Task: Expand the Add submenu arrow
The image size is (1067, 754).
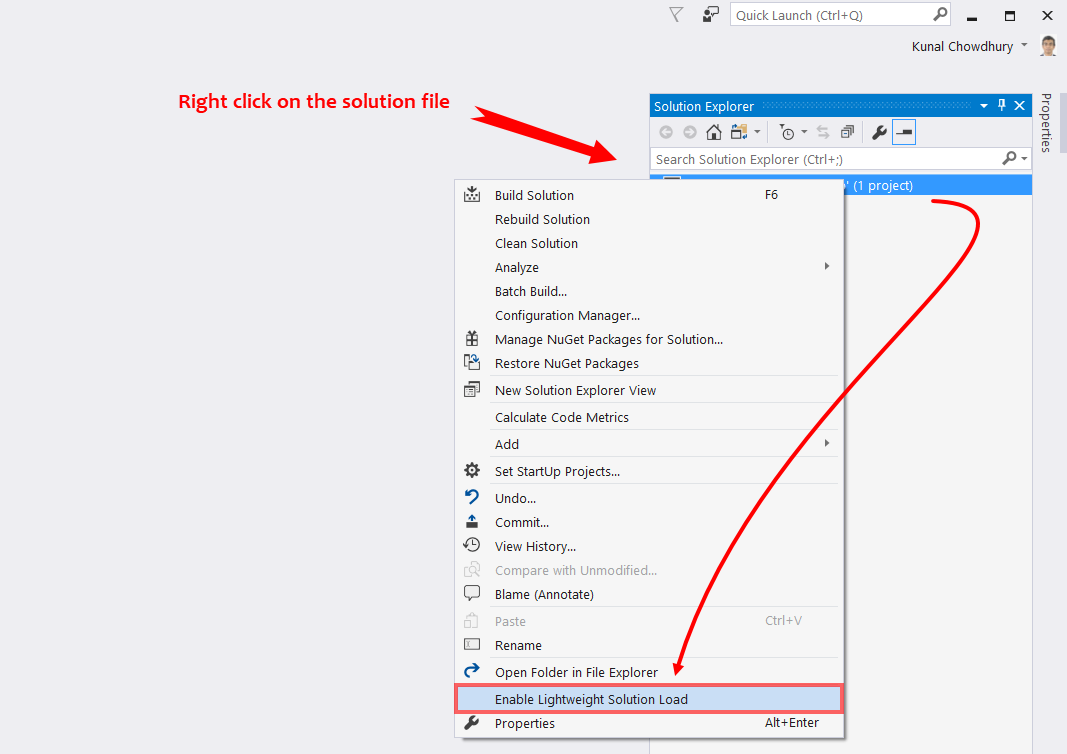Action: [827, 443]
